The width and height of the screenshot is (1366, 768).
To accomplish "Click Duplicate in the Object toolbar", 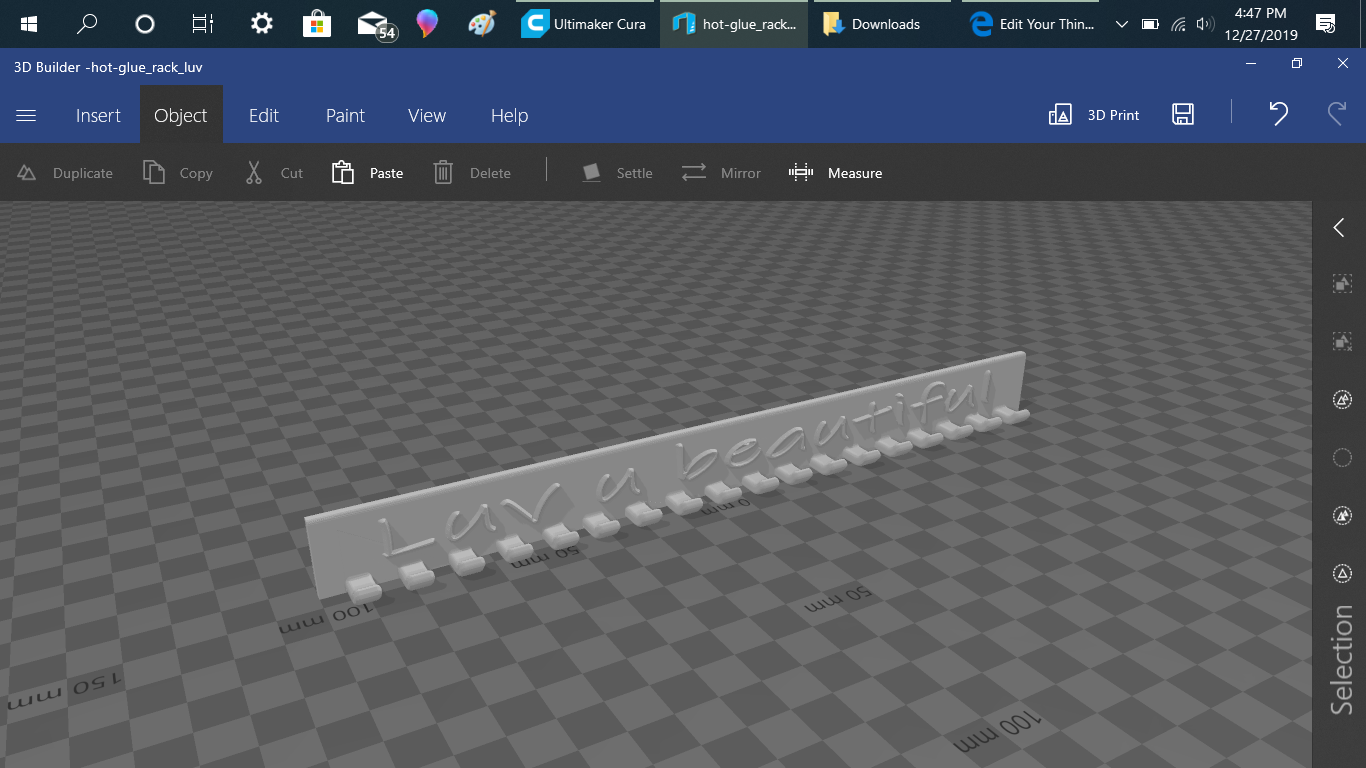I will 65,173.
